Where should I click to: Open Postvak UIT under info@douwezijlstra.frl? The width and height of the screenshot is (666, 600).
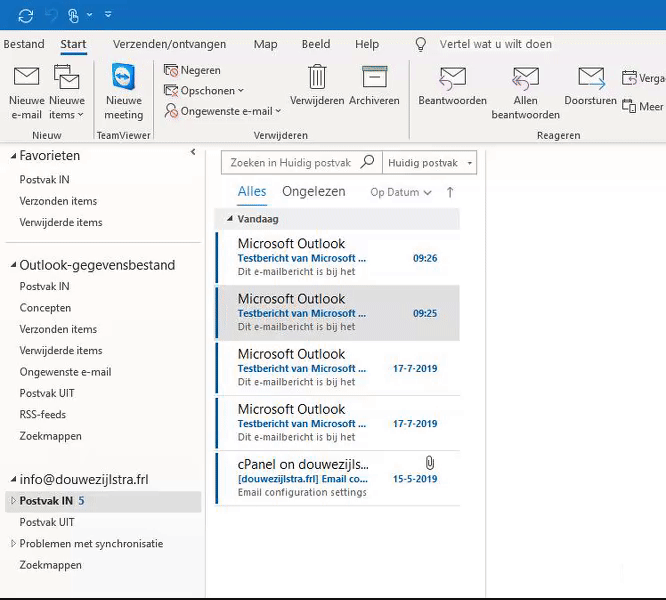coord(47,522)
